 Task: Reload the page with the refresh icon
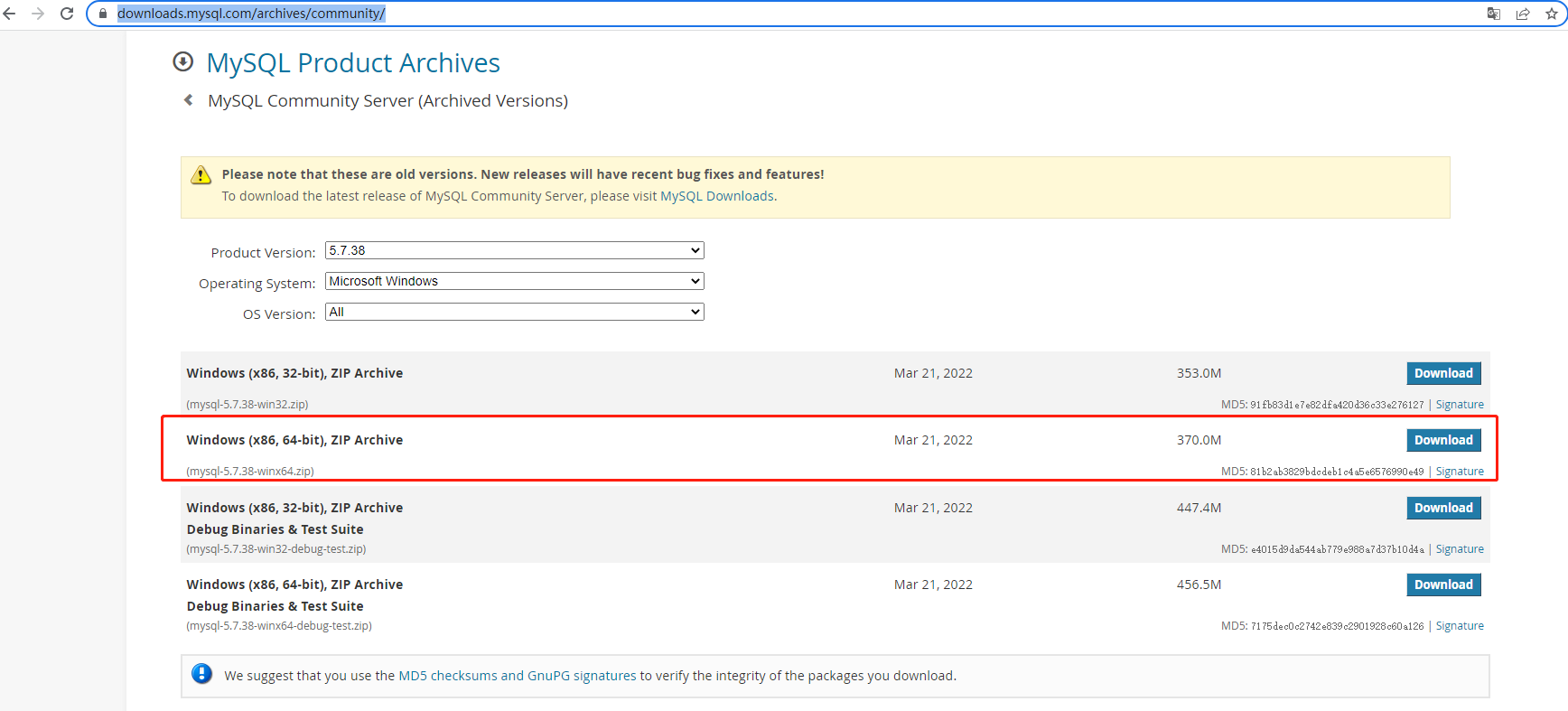(67, 14)
